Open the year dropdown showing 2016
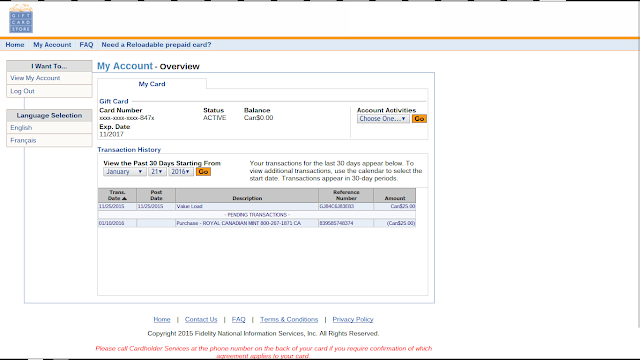Screen dimensions: 640x360 181,172
